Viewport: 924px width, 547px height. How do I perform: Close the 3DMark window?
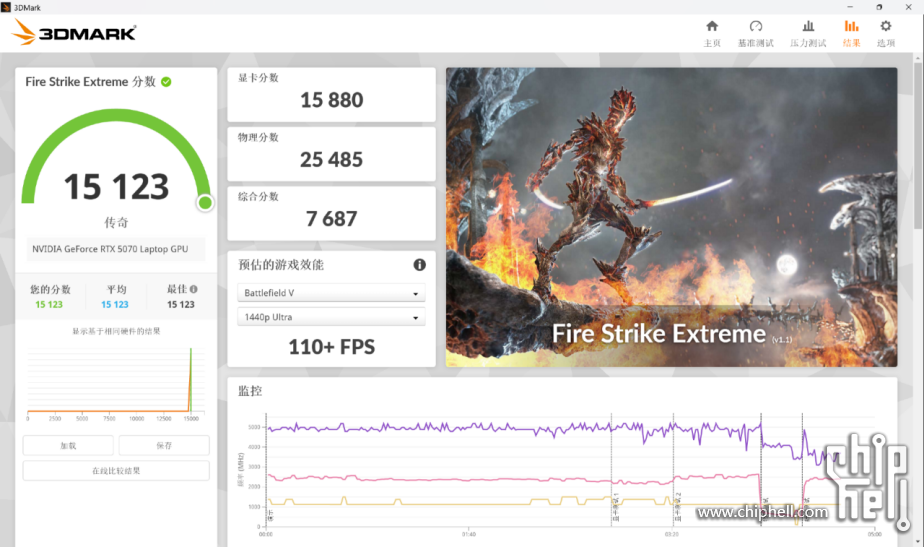[x=908, y=7]
